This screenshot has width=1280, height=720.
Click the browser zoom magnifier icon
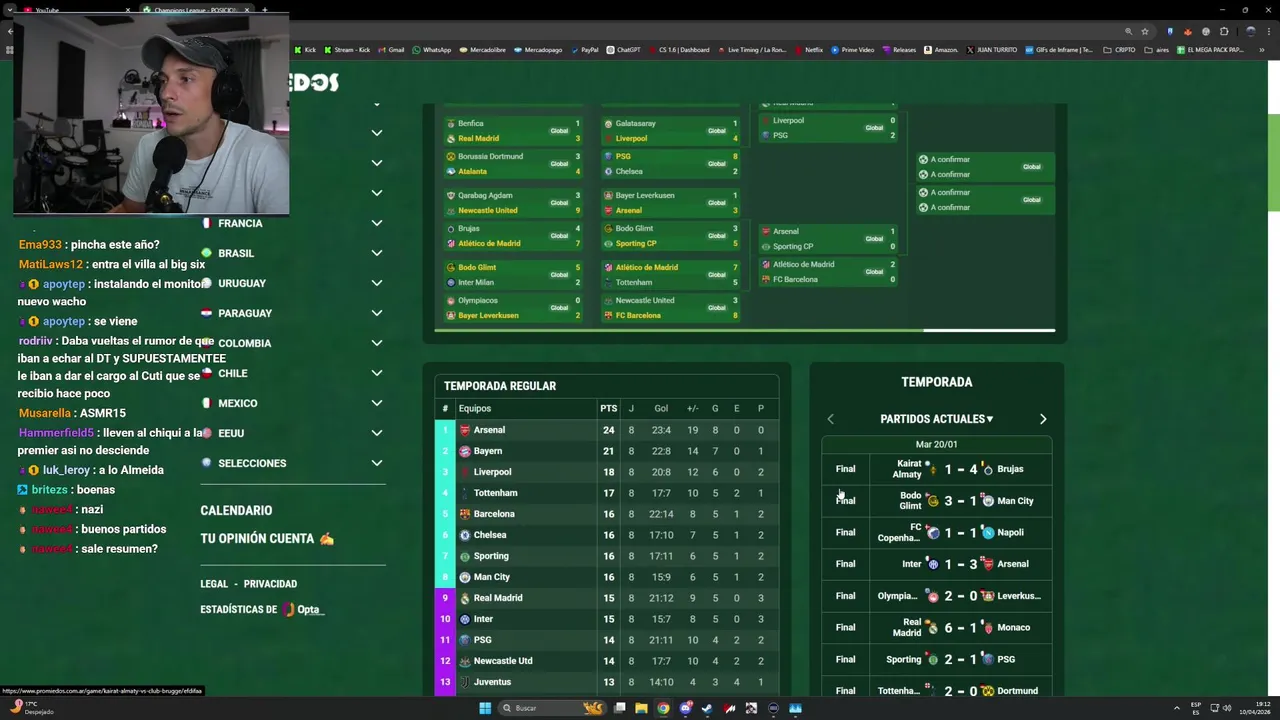(x=1129, y=32)
